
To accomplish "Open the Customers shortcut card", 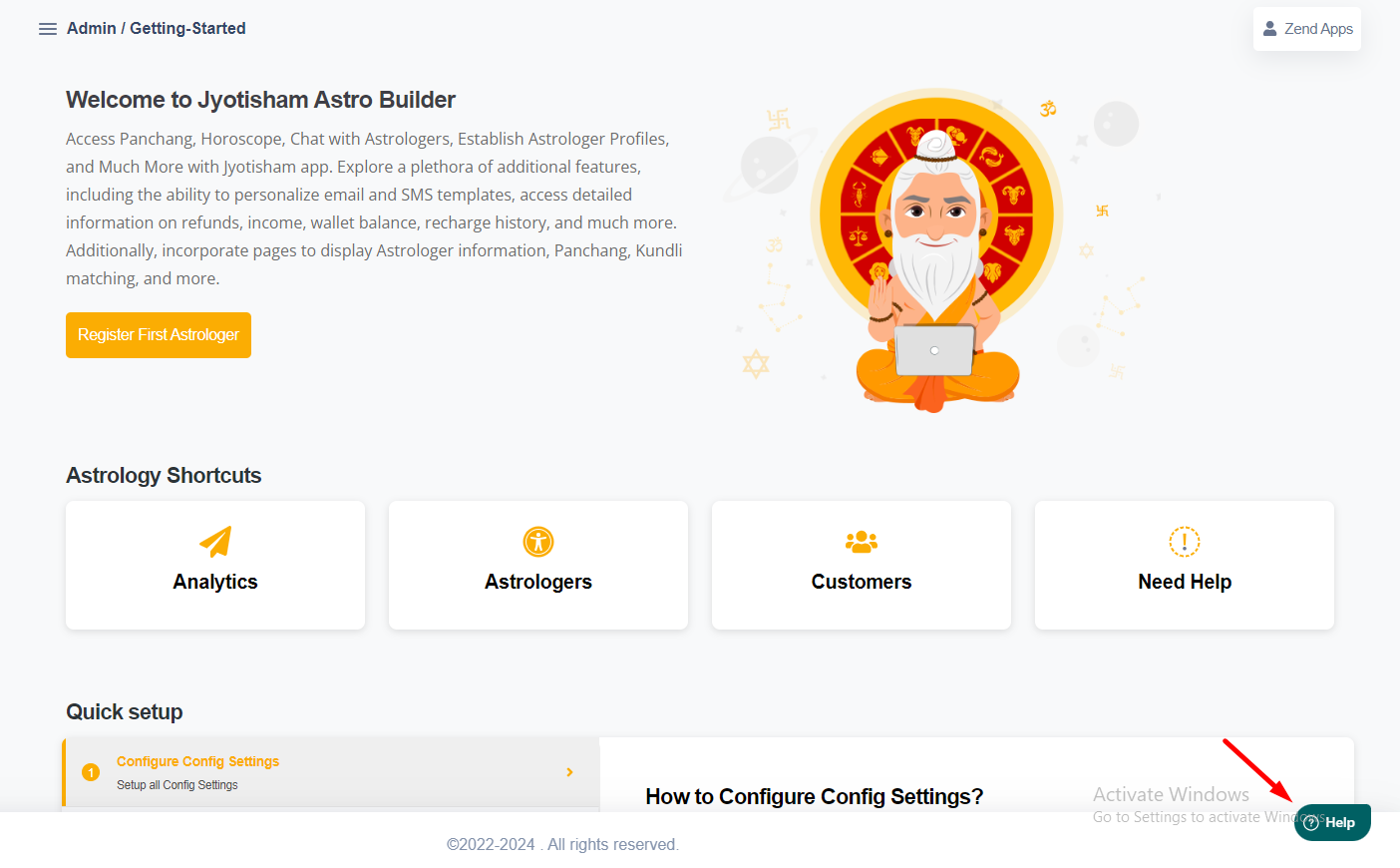I will (862, 565).
